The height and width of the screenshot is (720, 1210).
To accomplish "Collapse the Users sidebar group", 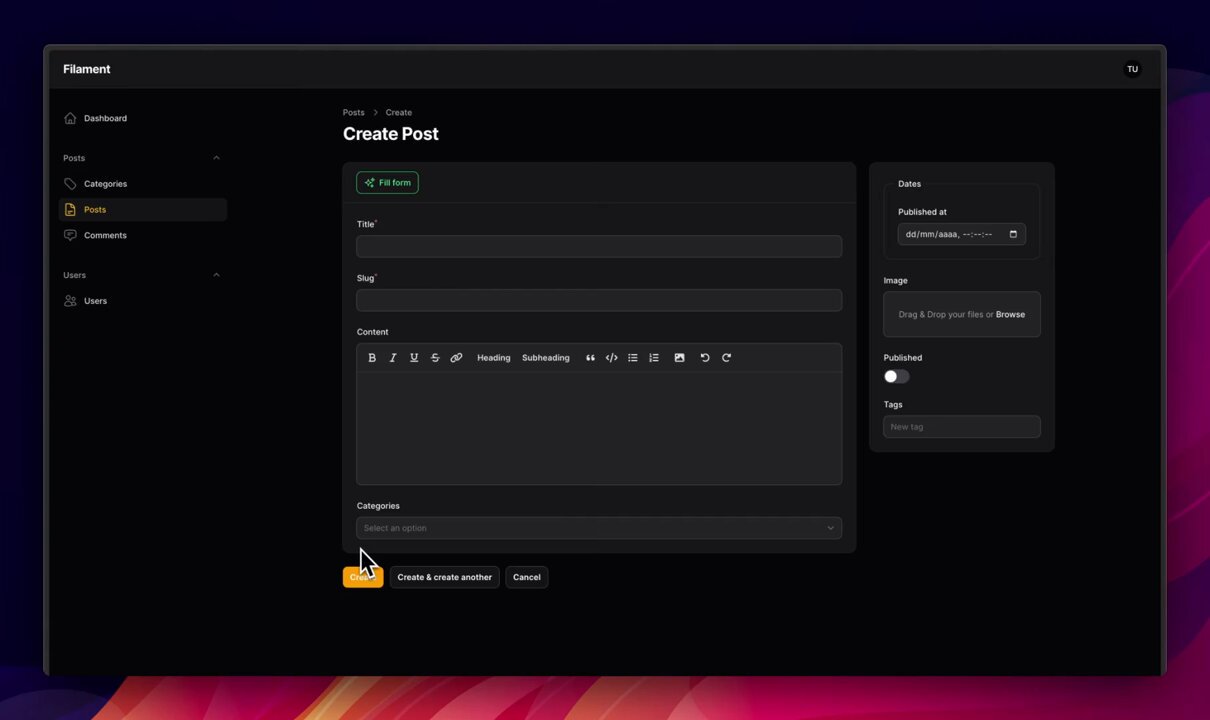I will (x=216, y=275).
